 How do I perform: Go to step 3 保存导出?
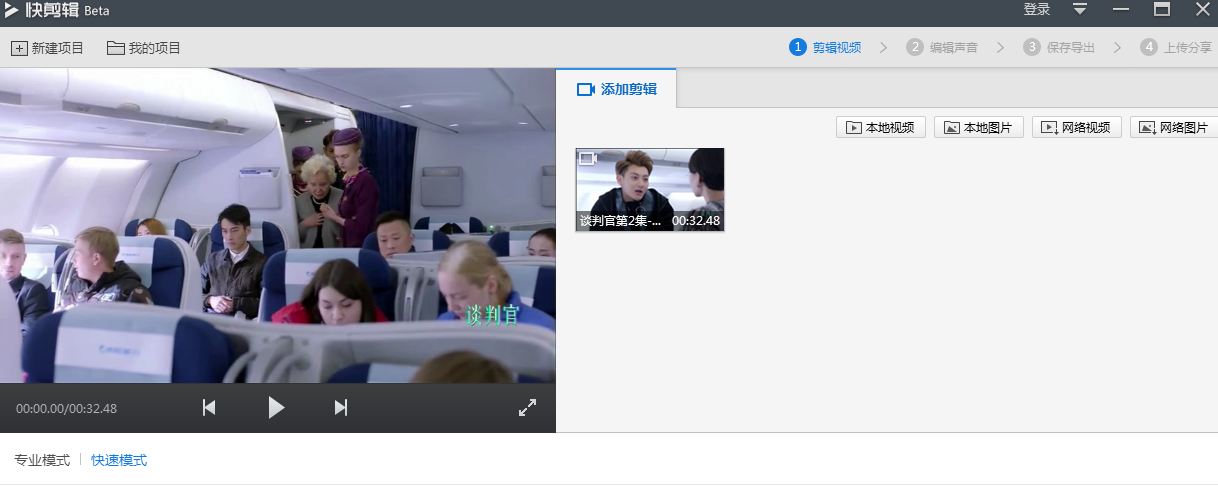click(x=1059, y=47)
